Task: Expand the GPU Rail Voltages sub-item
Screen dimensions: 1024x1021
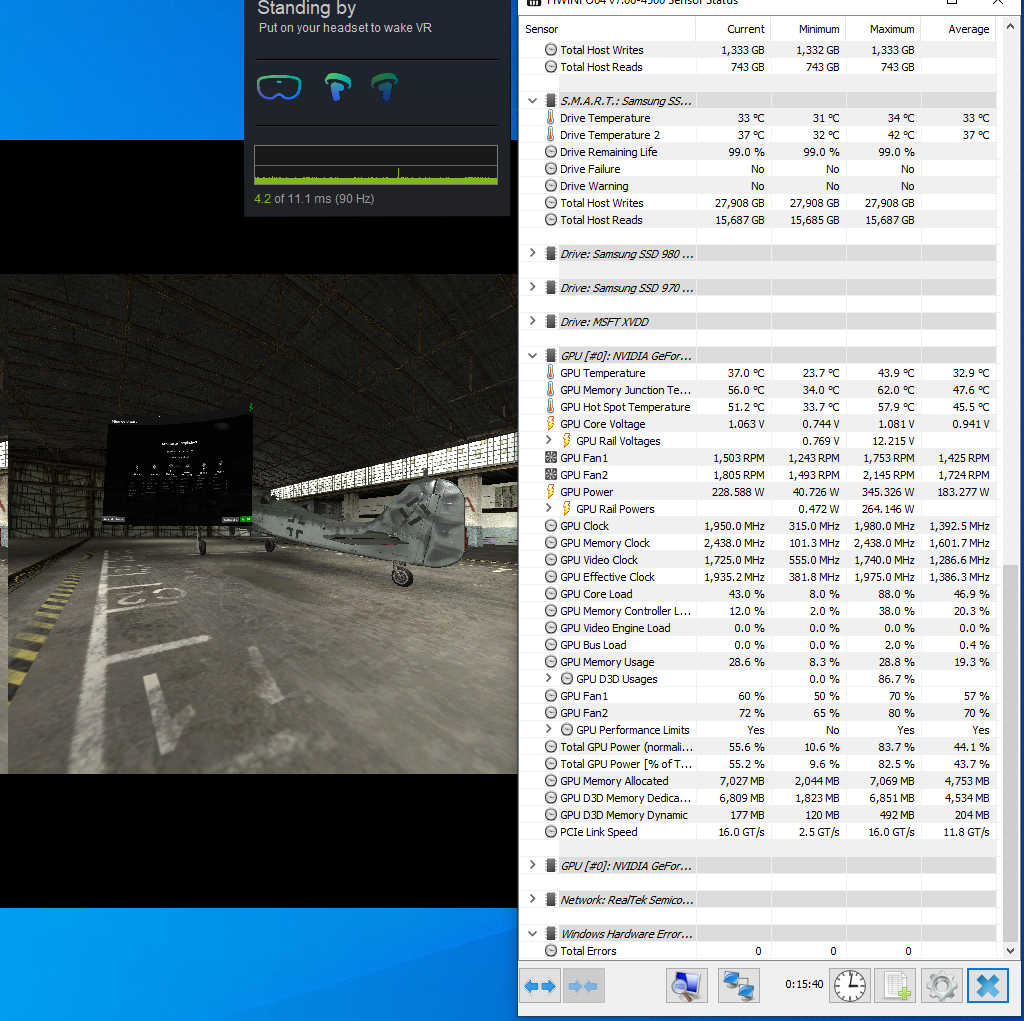Action: 549,440
